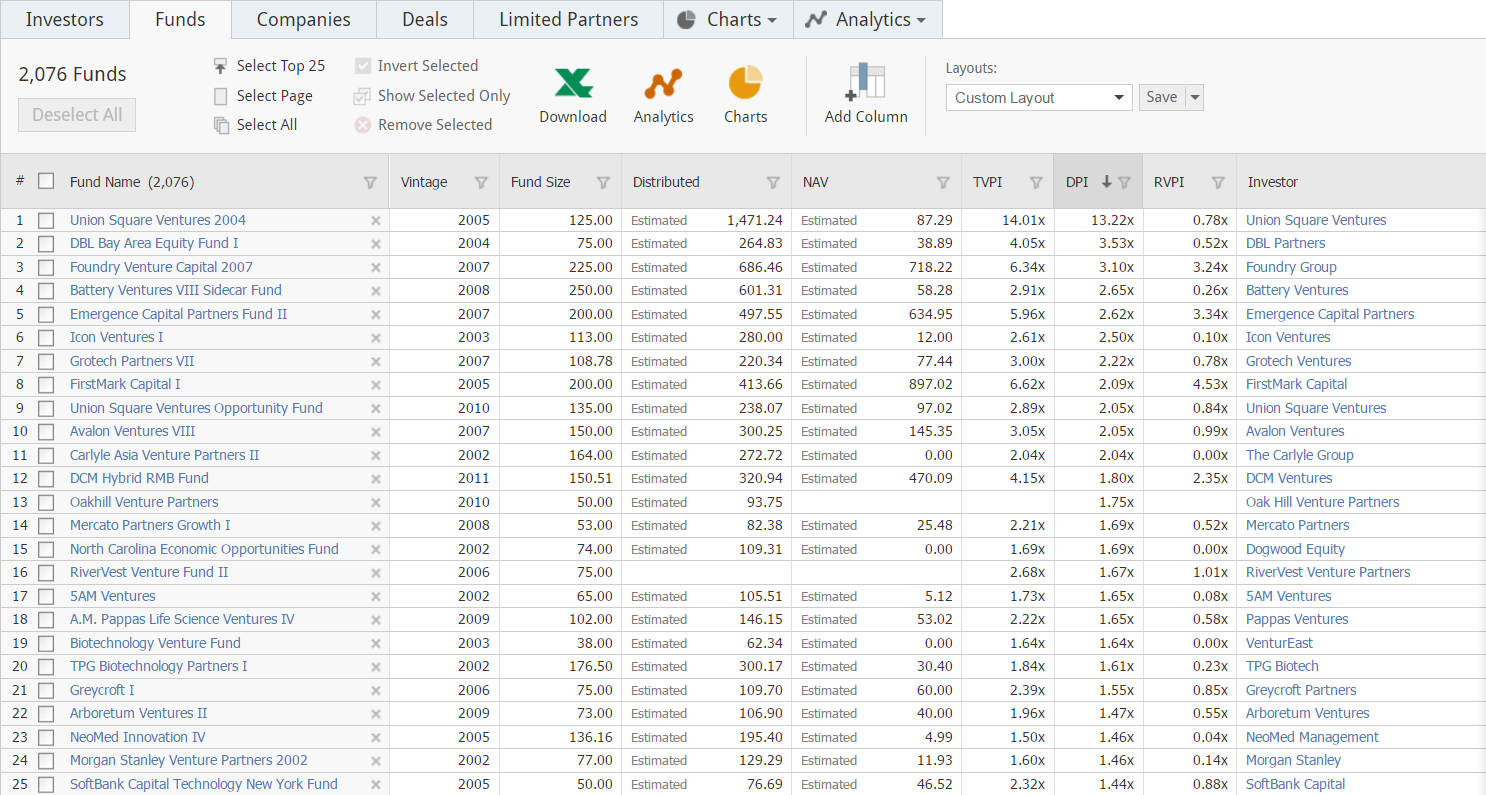Check Emergence Capital Partners Fund II checkbox
The width and height of the screenshot is (1486, 795).
pyautogui.click(x=46, y=314)
